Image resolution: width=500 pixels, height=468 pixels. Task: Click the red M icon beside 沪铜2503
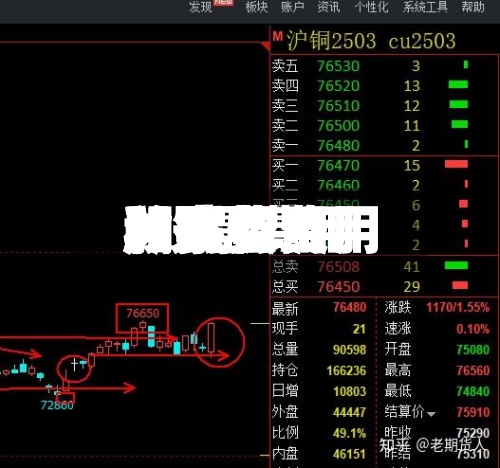pos(278,36)
